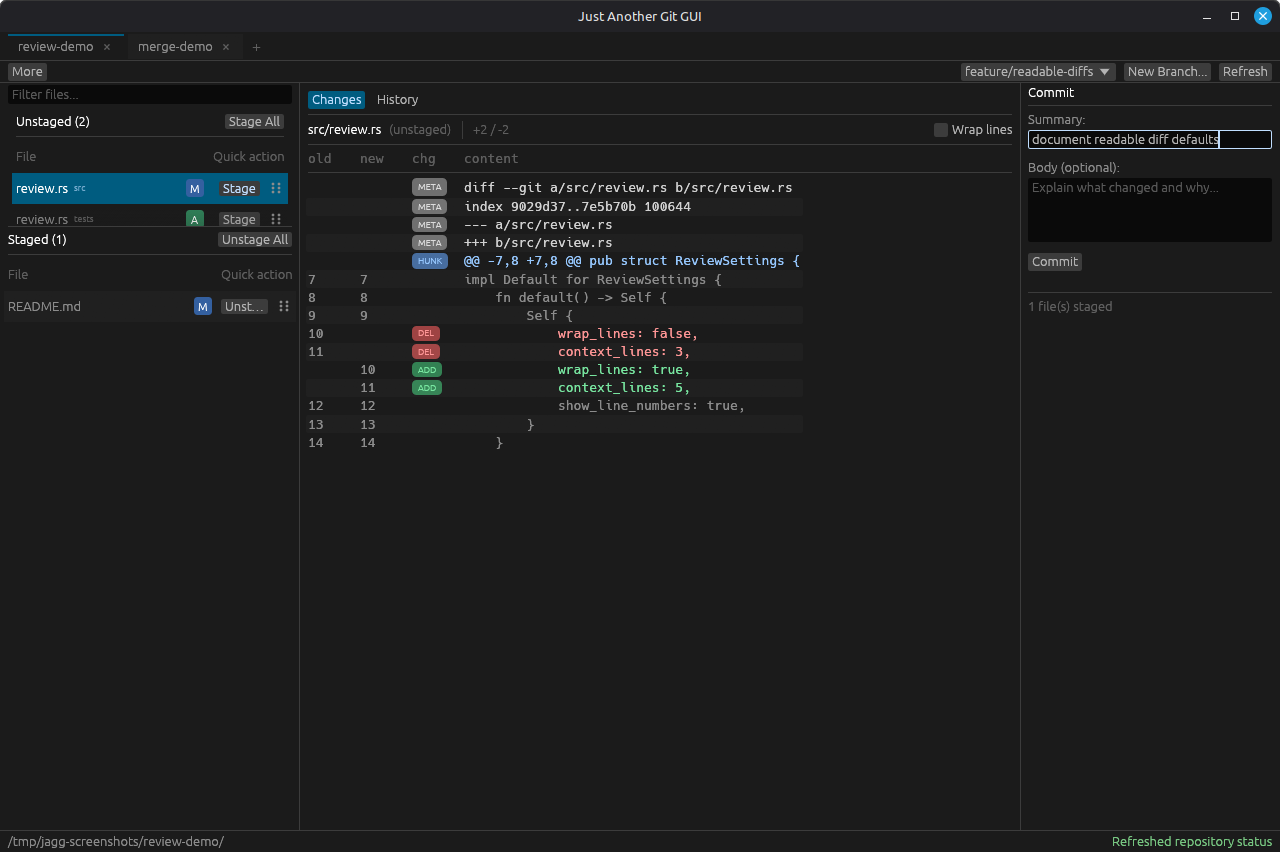Focus the Filter files search box
Screen dimensions: 1280x852
coord(150,94)
